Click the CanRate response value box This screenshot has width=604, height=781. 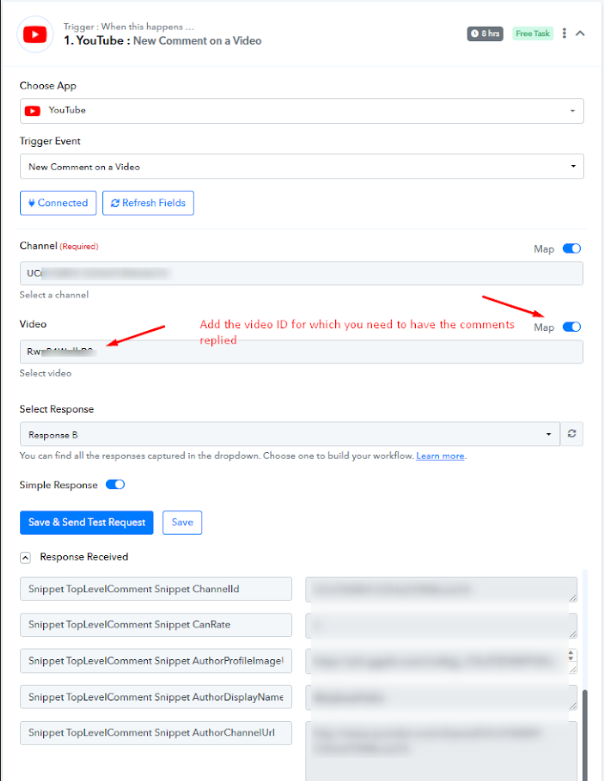tap(441, 626)
